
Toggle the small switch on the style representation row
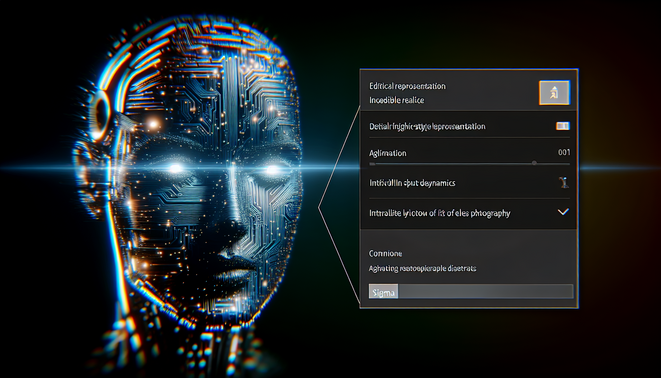coord(562,126)
